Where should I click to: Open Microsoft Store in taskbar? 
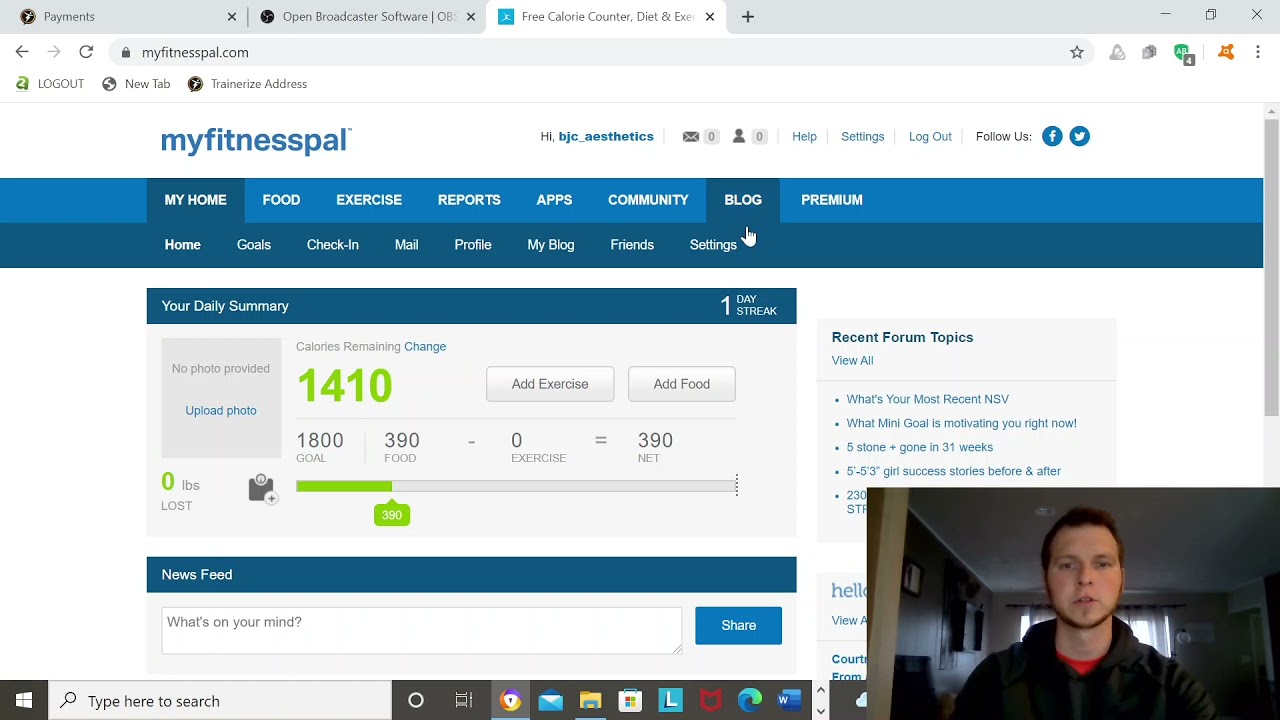pos(630,701)
